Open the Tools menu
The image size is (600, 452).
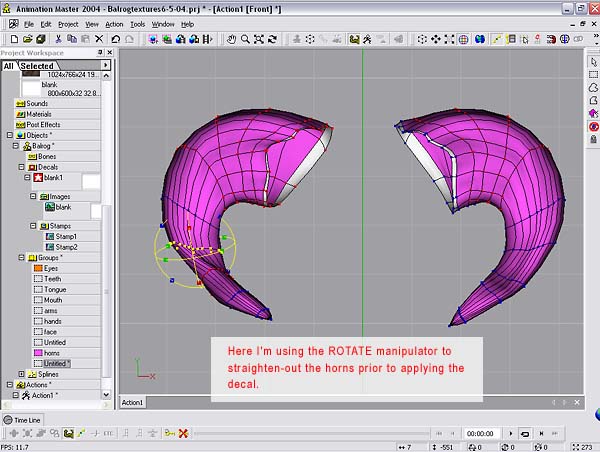(x=138, y=23)
